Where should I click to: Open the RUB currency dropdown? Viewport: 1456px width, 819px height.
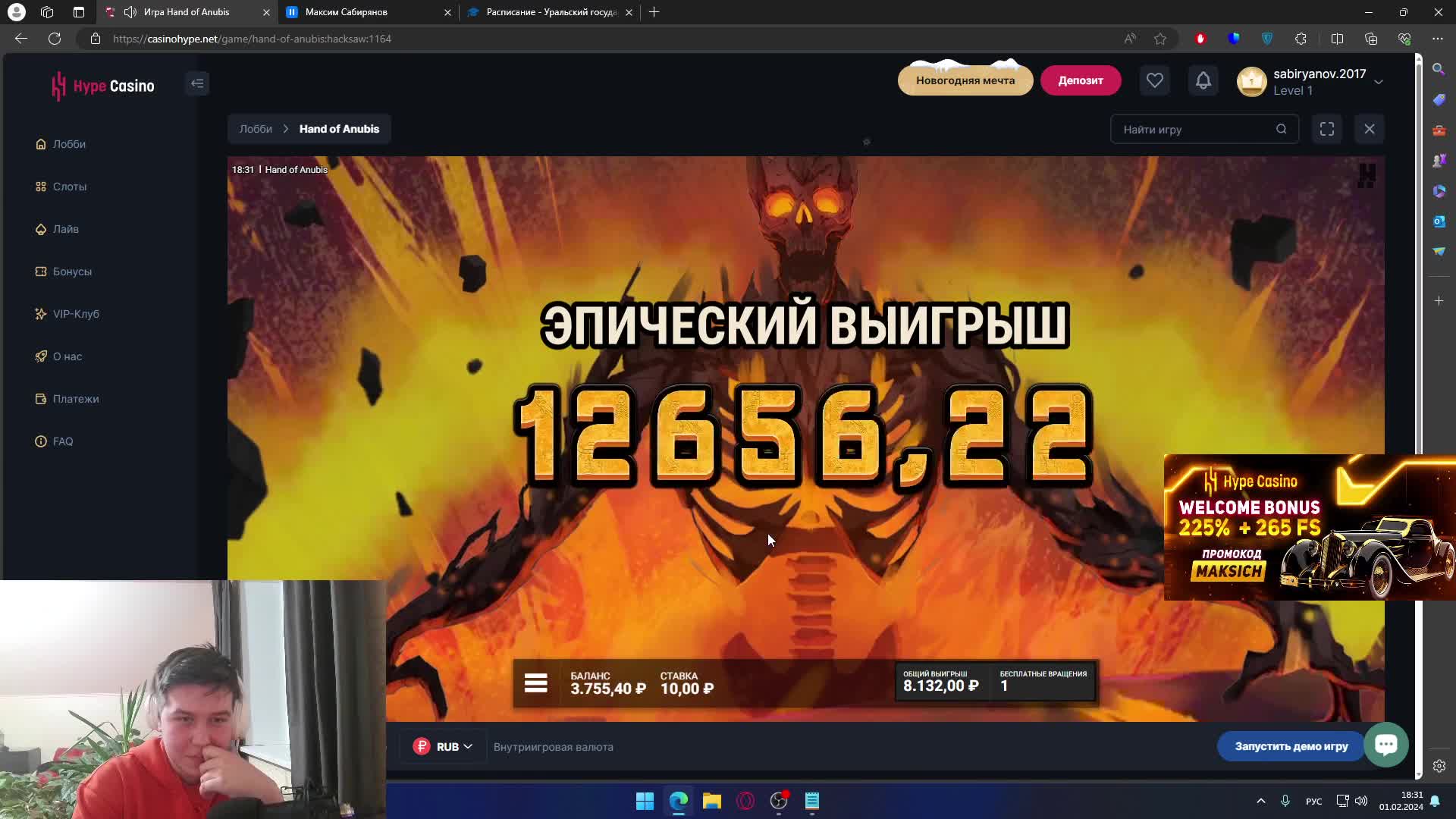tap(444, 746)
